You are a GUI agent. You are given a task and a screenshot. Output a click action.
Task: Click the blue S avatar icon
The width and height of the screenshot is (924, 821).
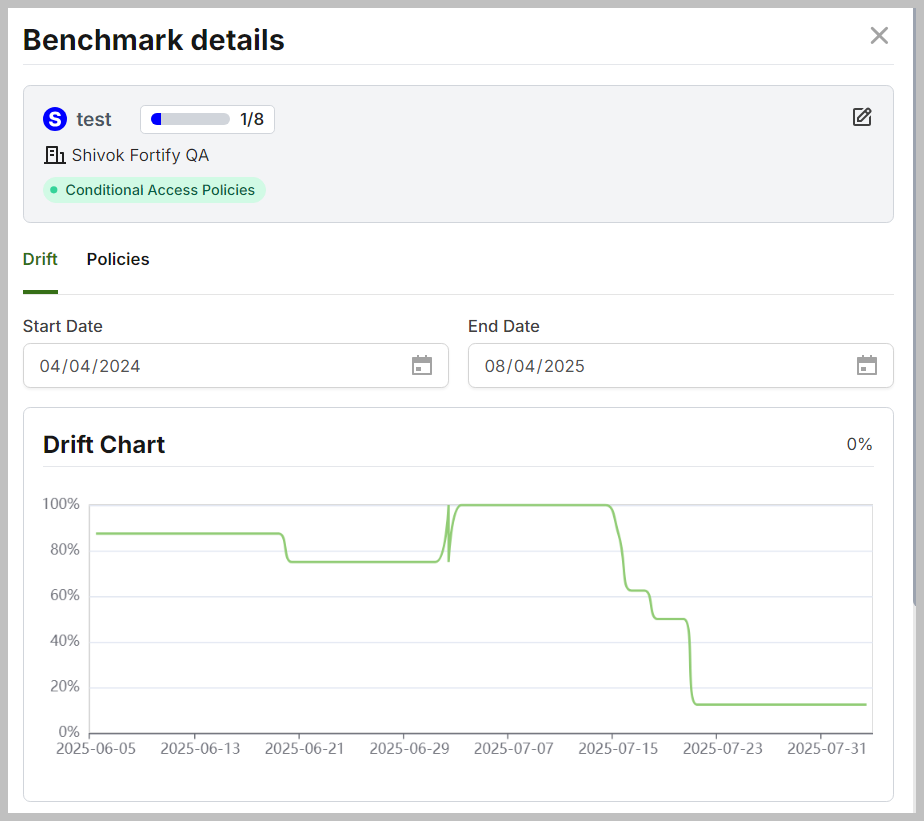55,120
